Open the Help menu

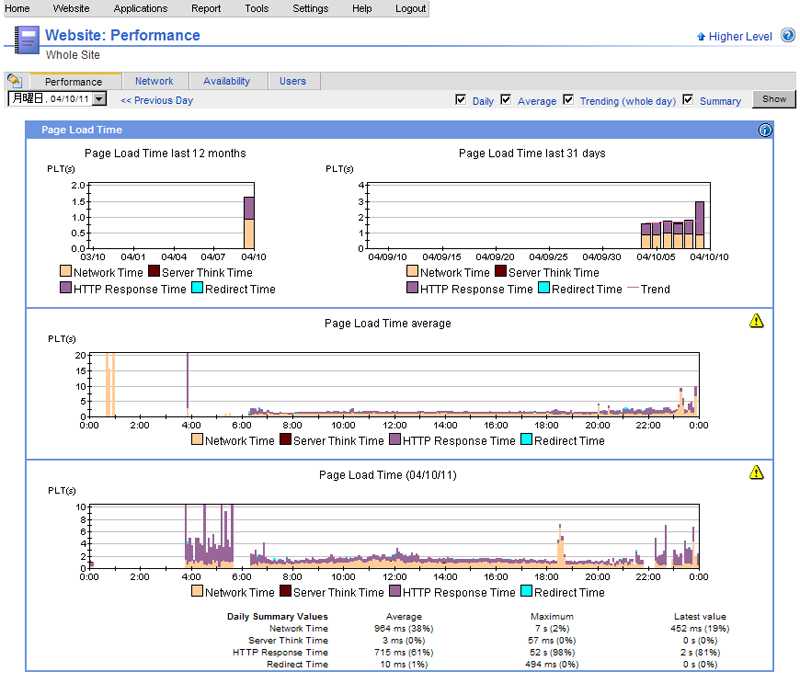click(x=362, y=9)
